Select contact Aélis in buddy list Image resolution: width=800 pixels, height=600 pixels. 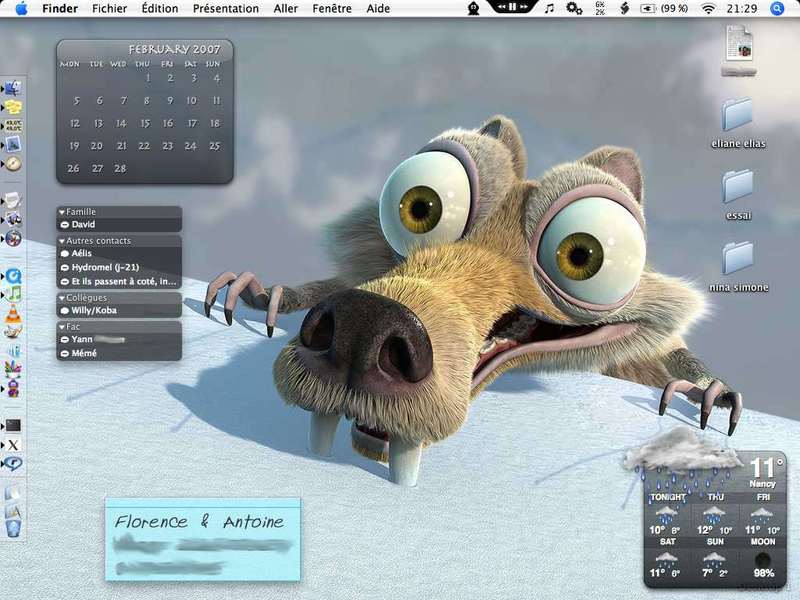119,254
